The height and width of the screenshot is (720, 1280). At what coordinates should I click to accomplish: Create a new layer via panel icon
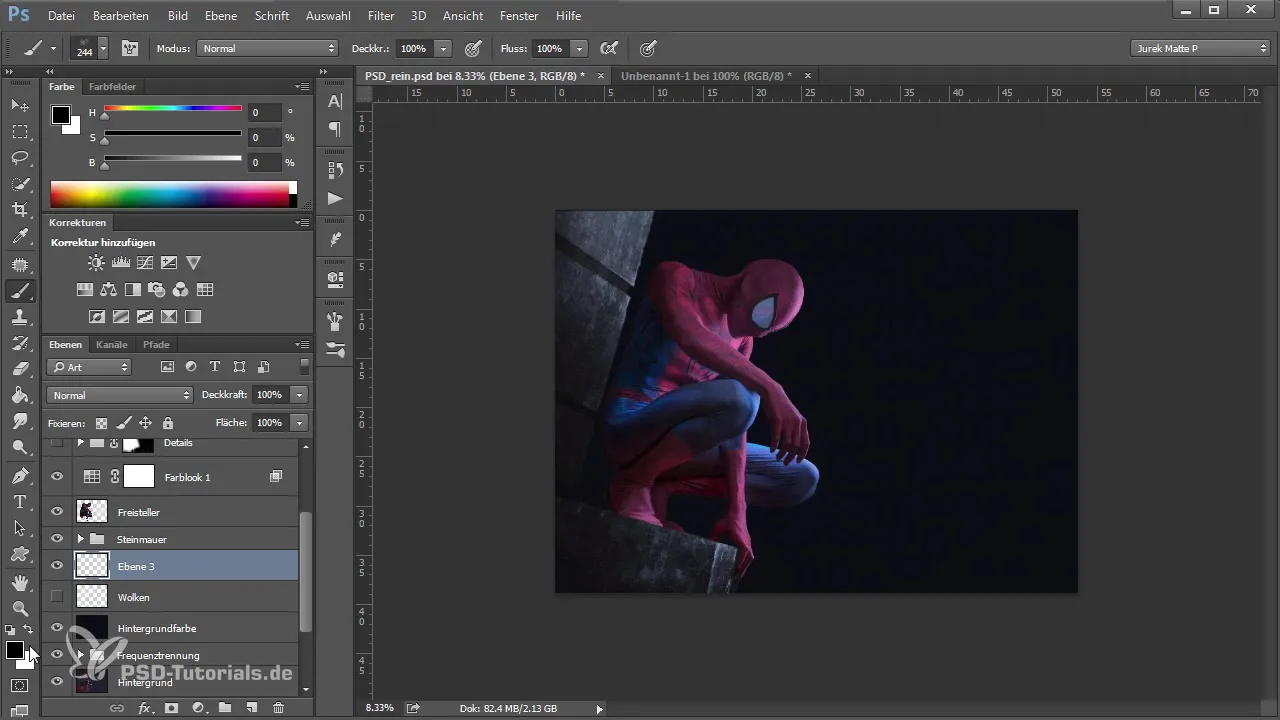252,708
